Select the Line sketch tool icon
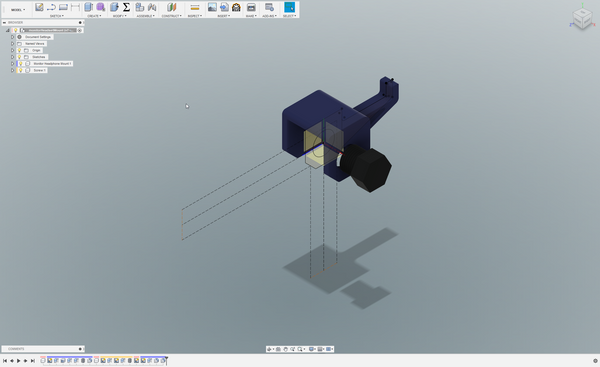Image resolution: width=600 pixels, height=367 pixels. (x=51, y=7)
